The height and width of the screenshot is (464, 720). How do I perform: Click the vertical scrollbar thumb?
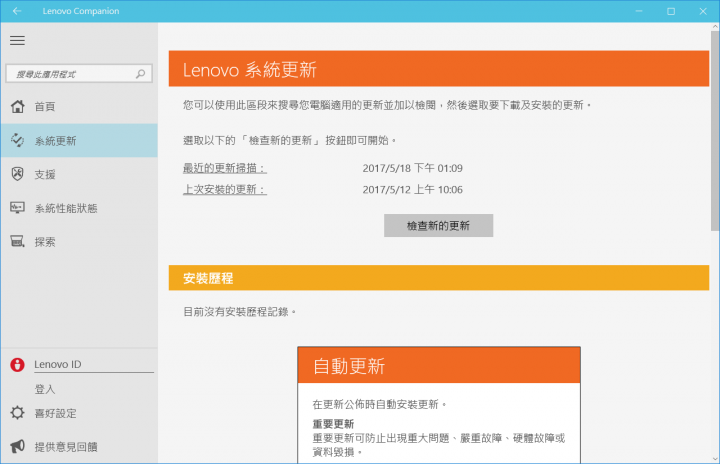click(714, 131)
